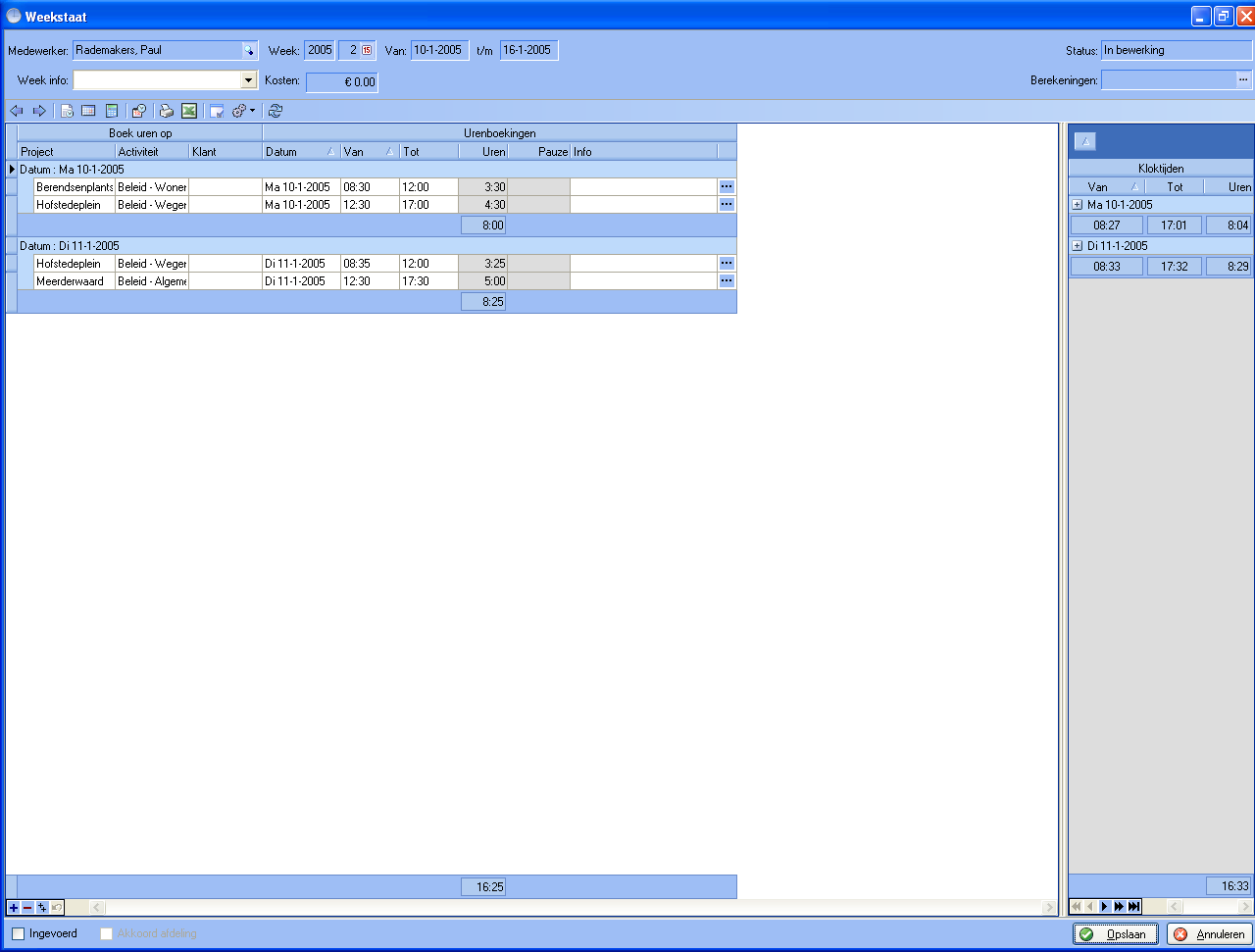The height and width of the screenshot is (952, 1255).
Task: Click the 08:35 start time cell
Action: (x=370, y=263)
